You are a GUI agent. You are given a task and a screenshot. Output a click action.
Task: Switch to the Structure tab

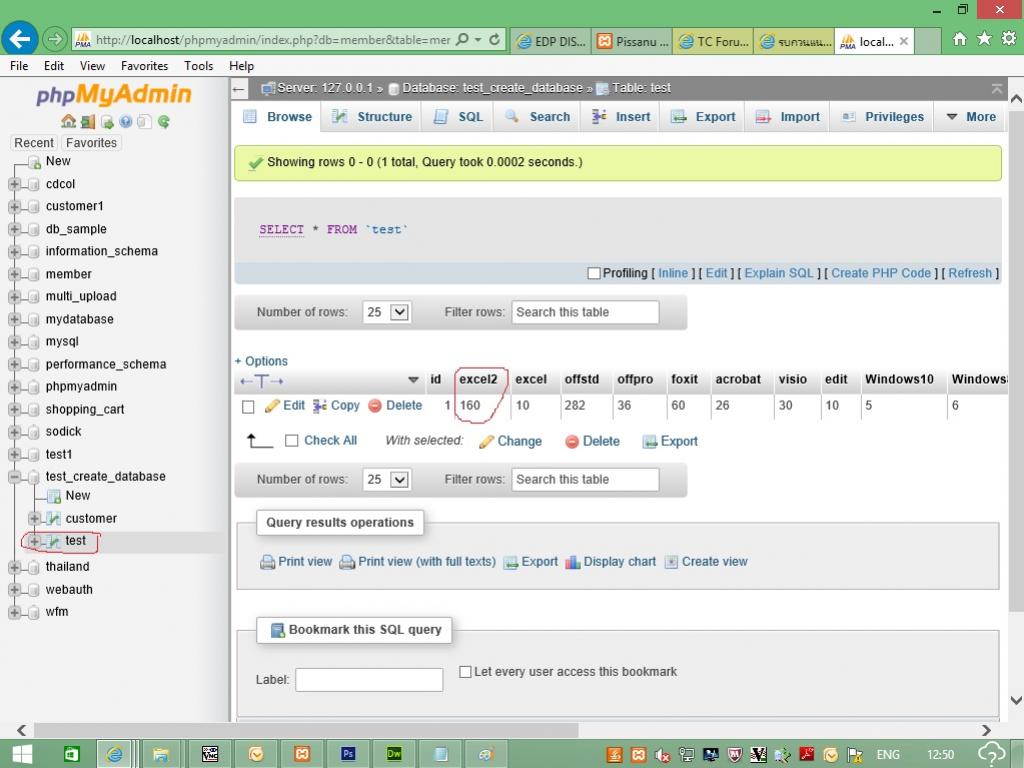[372, 117]
